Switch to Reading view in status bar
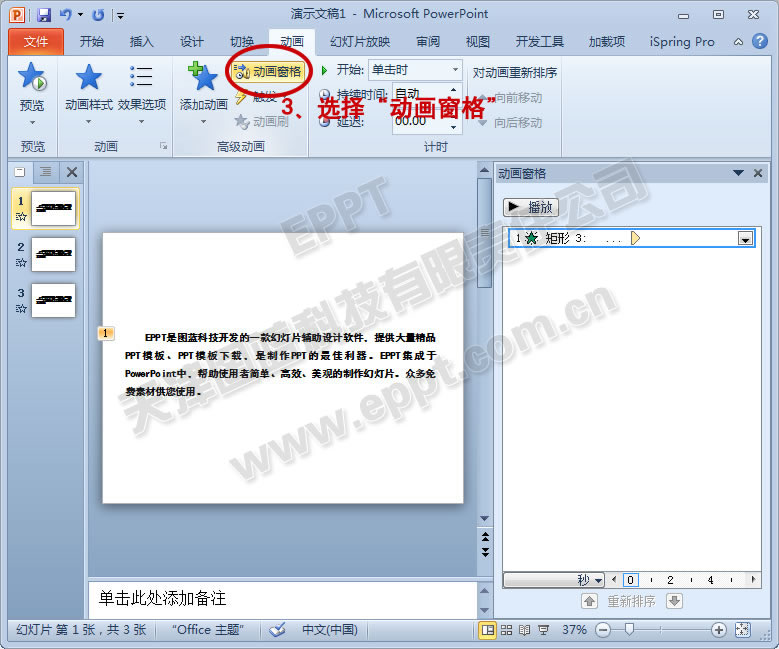779x649 pixels. point(526,630)
